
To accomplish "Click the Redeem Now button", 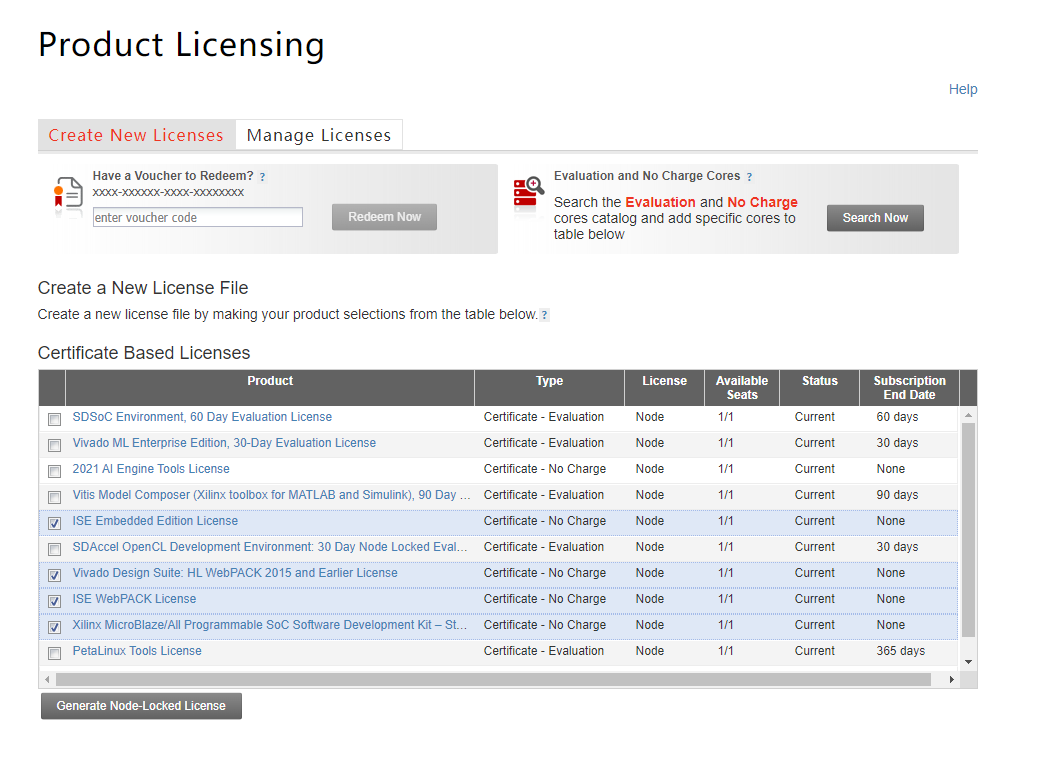I will [x=384, y=216].
